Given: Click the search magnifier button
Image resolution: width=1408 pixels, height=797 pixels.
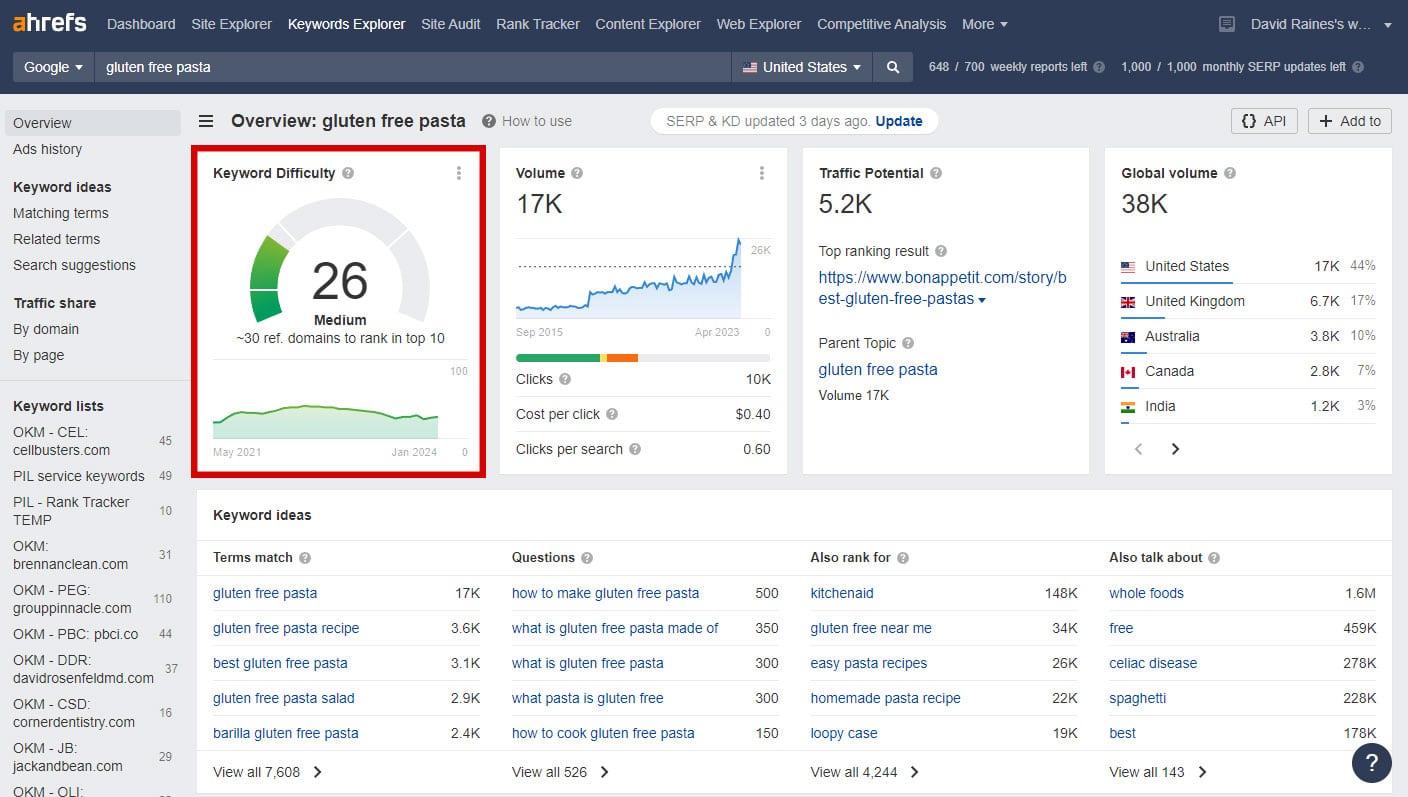Looking at the screenshot, I should [x=892, y=67].
